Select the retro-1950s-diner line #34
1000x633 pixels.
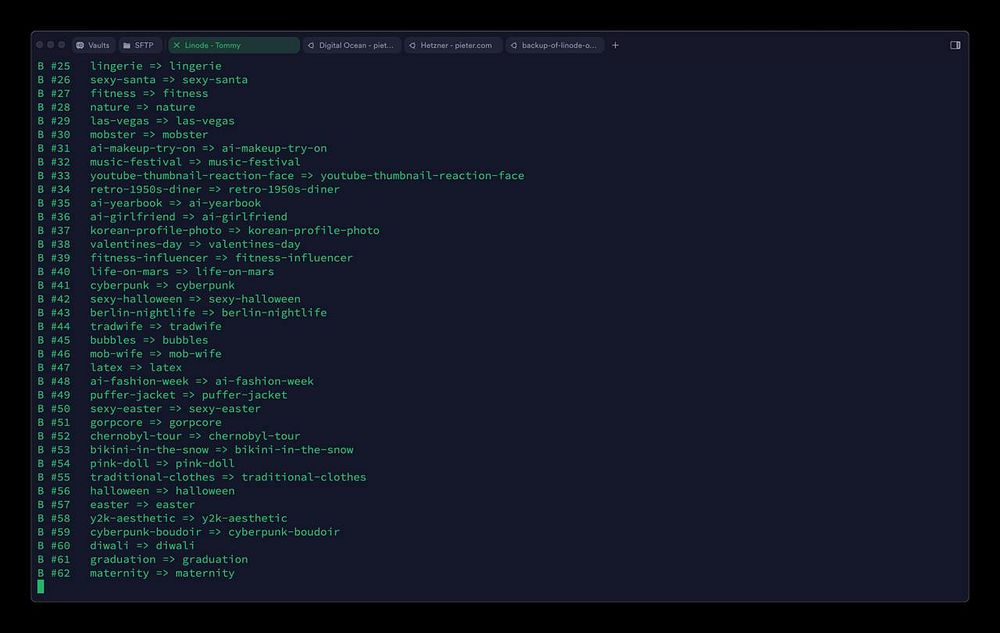188,189
